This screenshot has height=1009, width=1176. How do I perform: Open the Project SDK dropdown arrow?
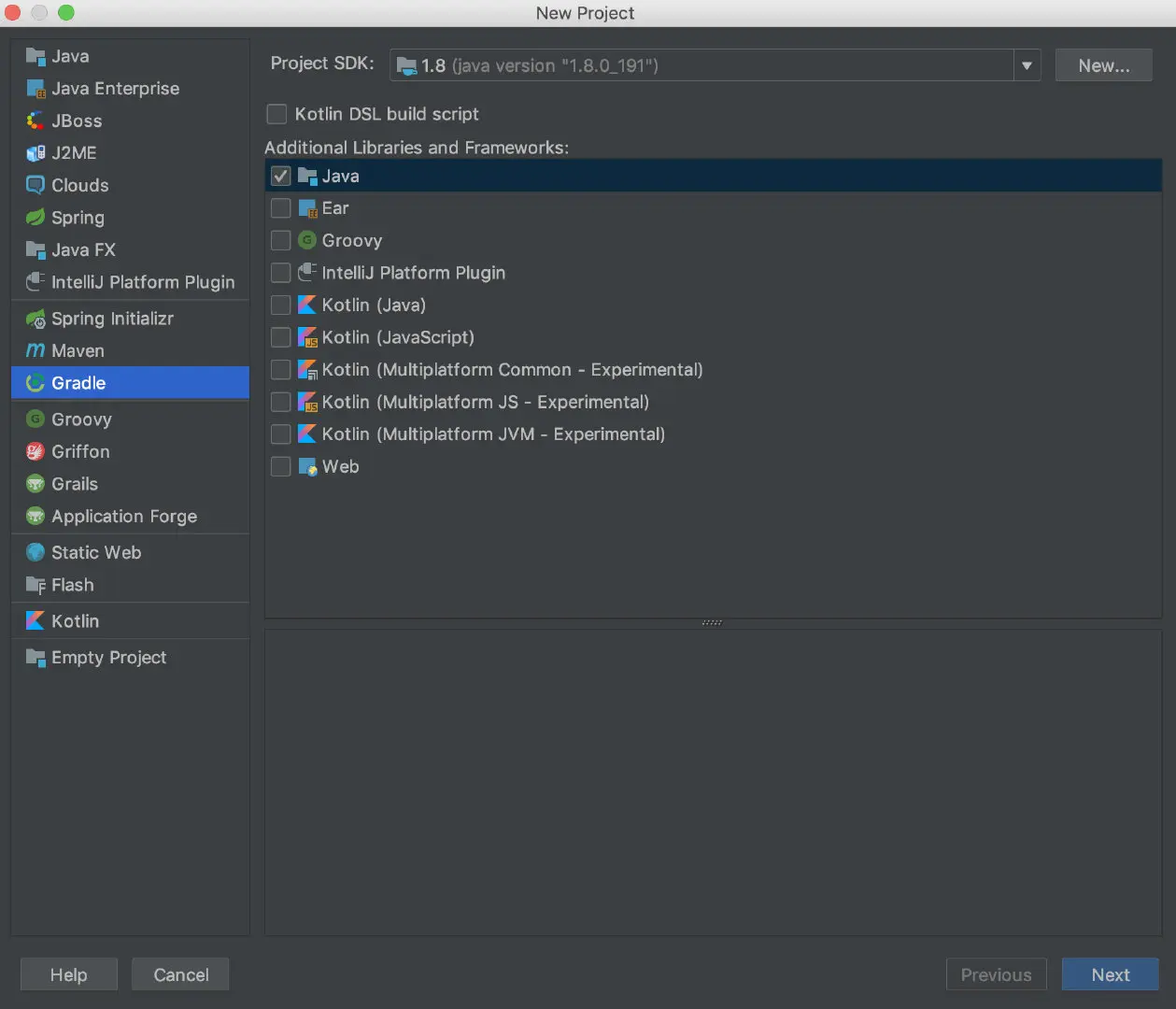pos(1027,65)
